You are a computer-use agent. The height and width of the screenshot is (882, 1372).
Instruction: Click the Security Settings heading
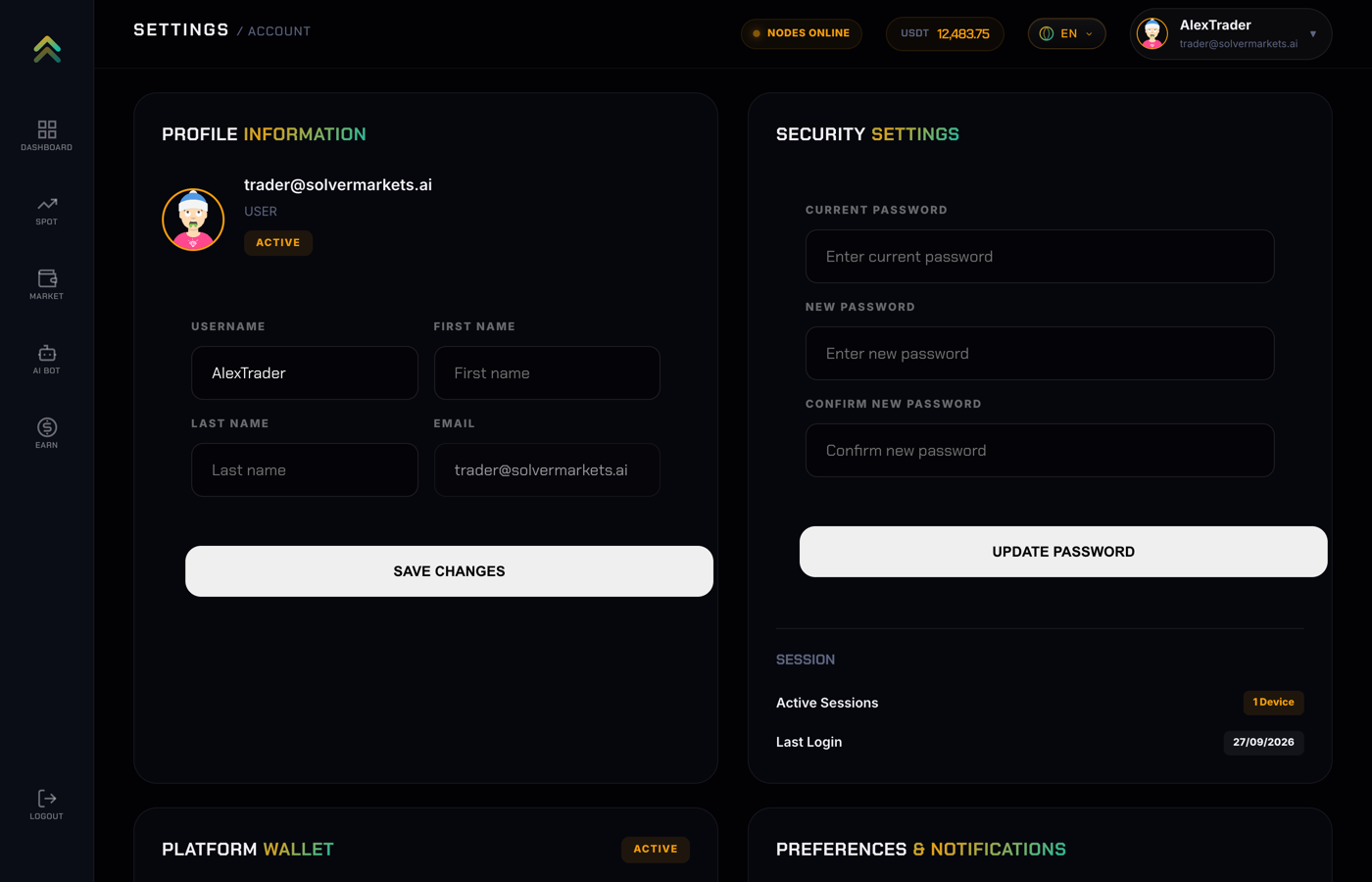point(867,134)
